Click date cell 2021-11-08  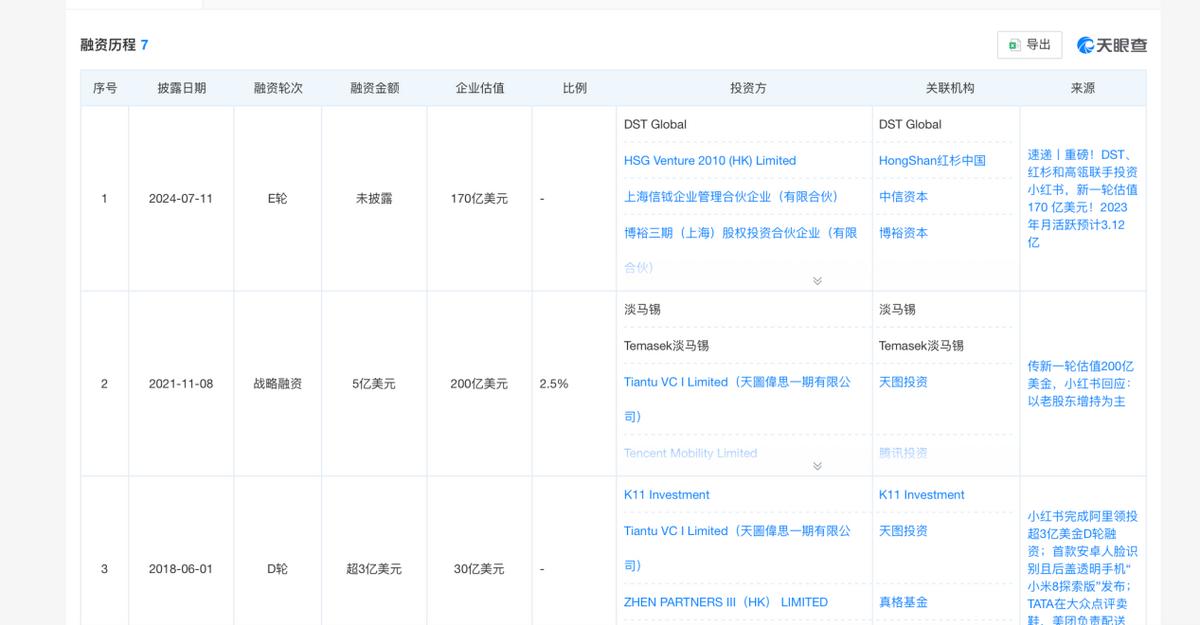181,383
